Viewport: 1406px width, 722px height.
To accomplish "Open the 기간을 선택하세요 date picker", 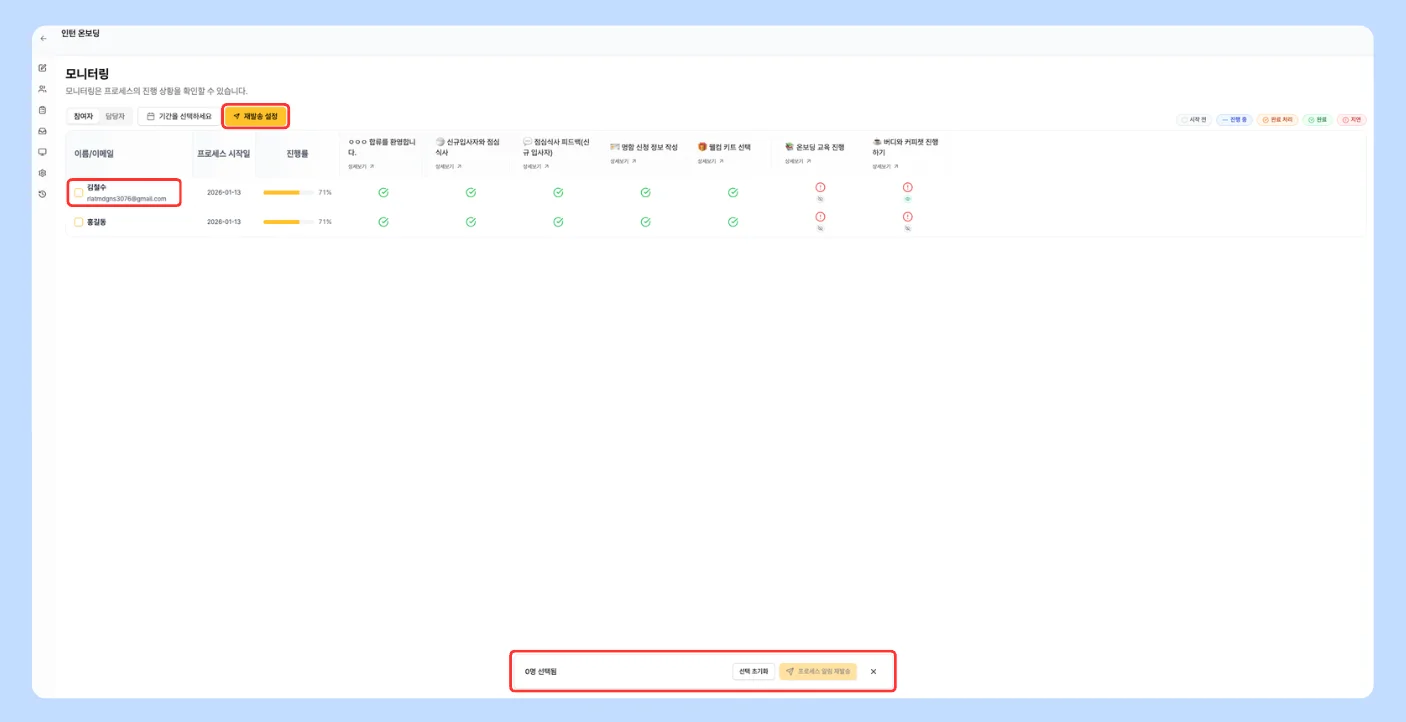I will click(179, 116).
